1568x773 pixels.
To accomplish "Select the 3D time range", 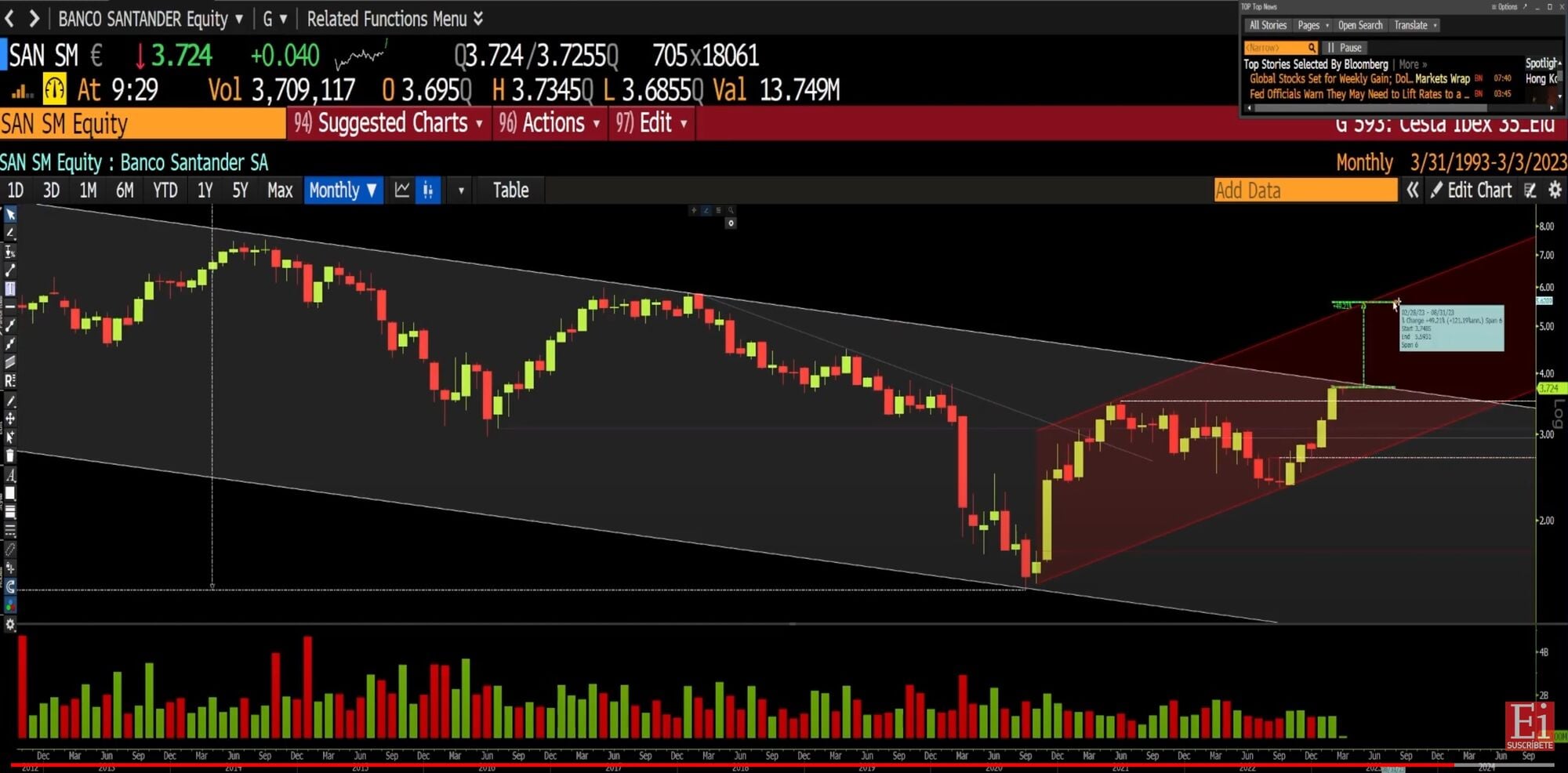I will click(51, 191).
